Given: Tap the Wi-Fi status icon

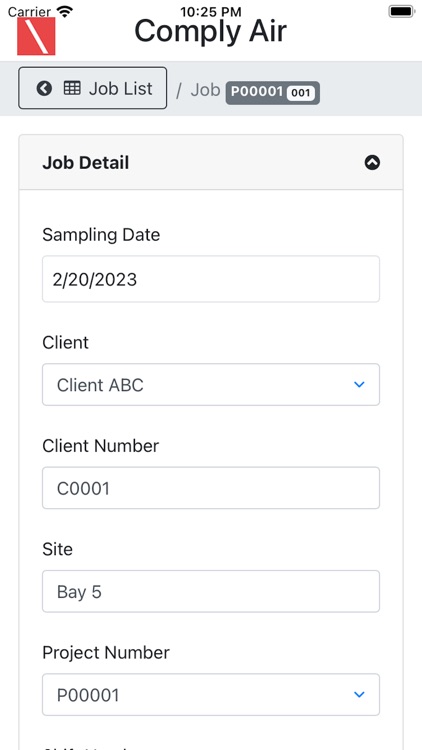Looking at the screenshot, I should point(65,11).
